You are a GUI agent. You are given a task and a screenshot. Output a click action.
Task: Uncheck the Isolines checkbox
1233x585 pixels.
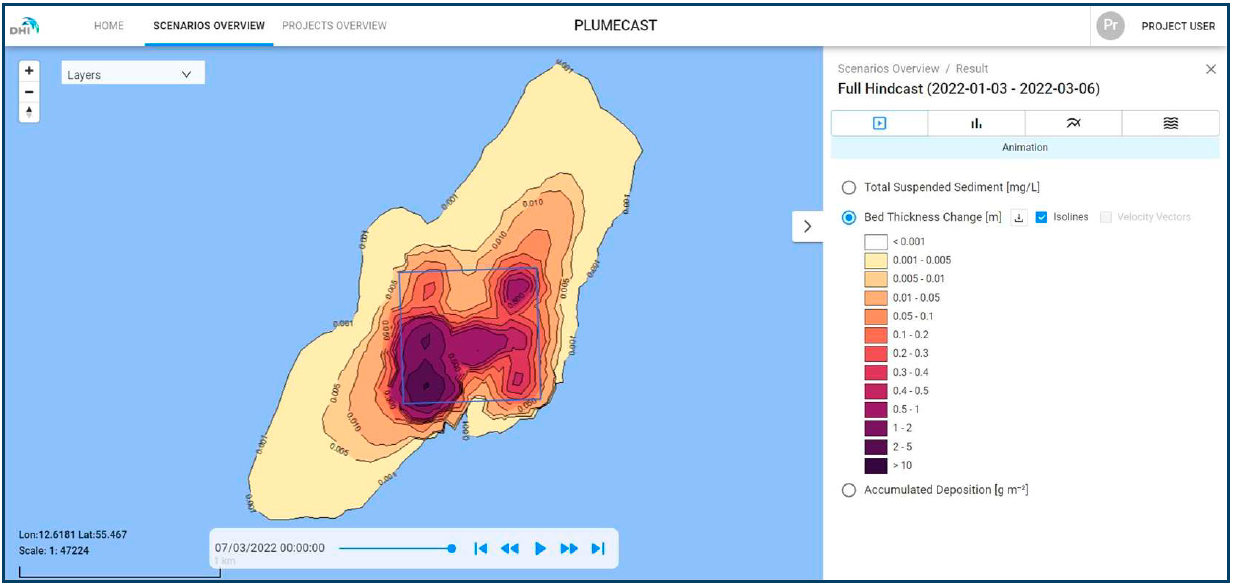[1041, 217]
